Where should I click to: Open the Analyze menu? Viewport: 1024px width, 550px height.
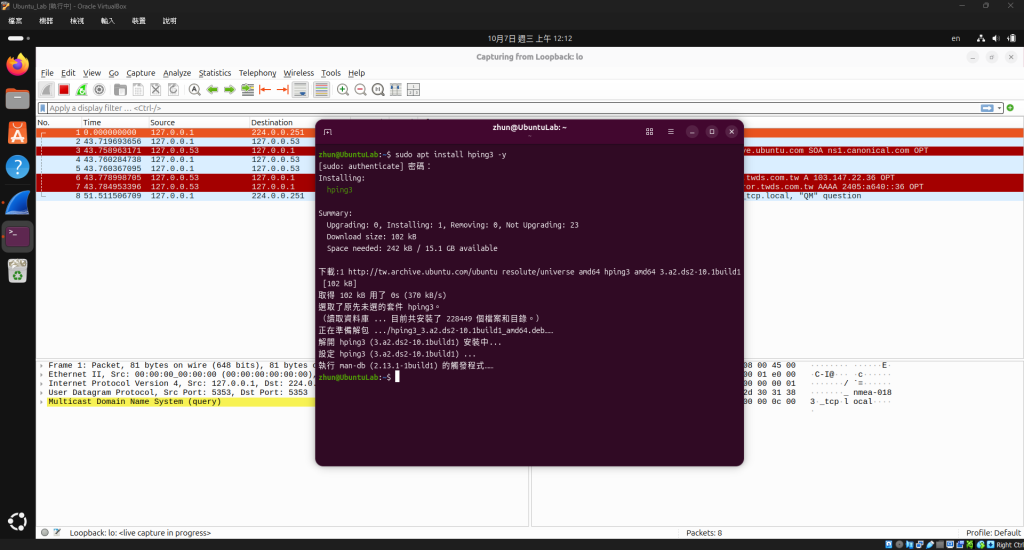pos(177,73)
